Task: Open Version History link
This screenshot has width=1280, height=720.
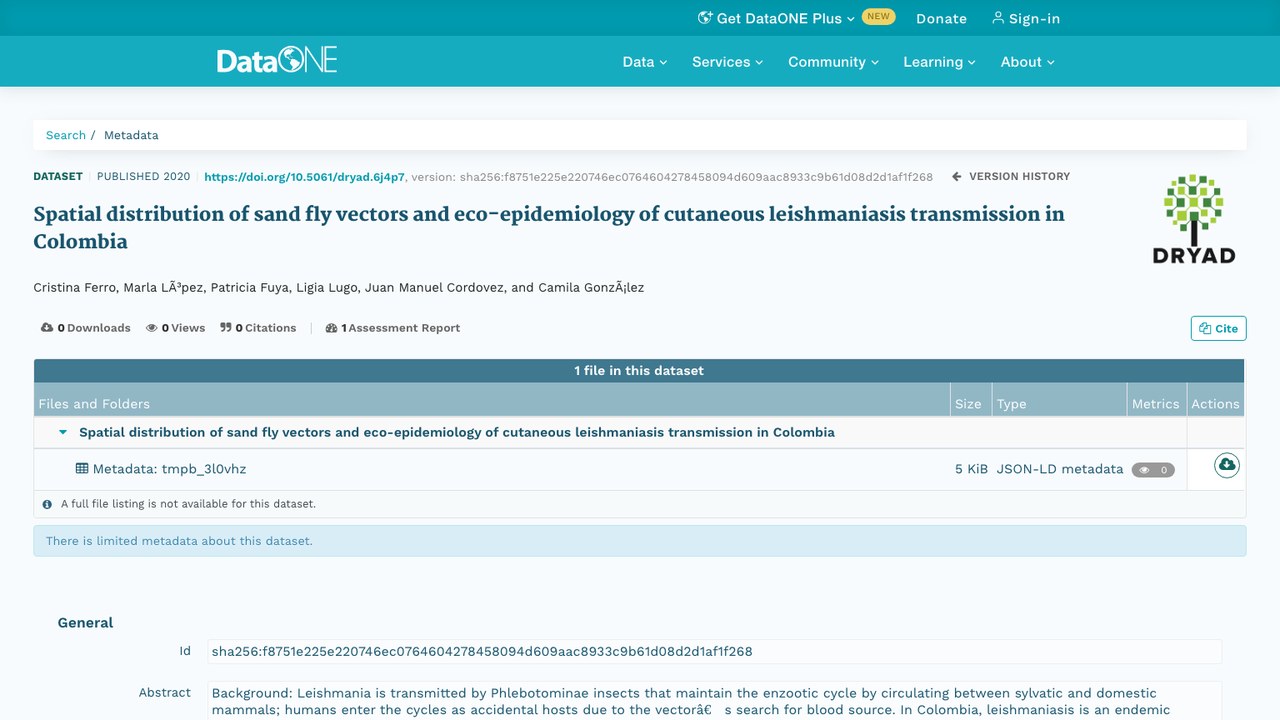Action: (x=1011, y=177)
